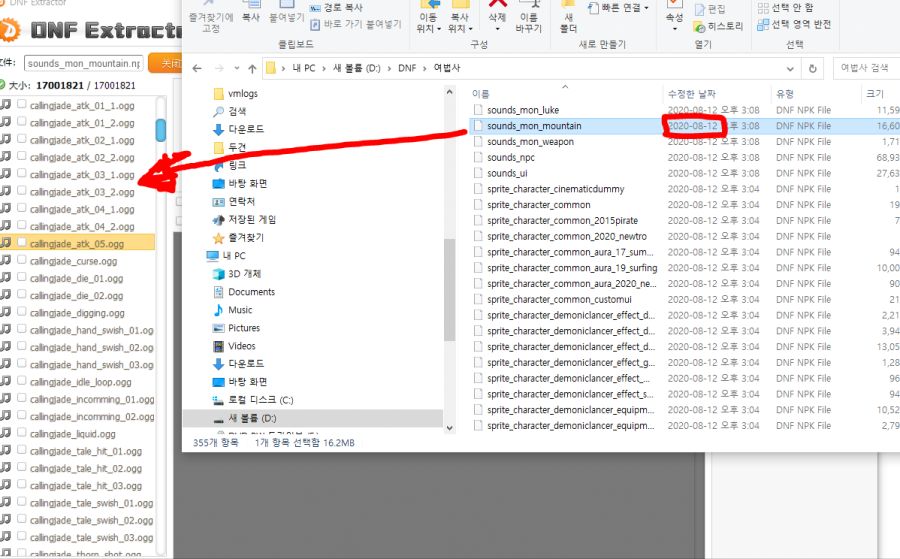Image resolution: width=900 pixels, height=559 pixels.
Task: Open Documents in the navigation pane
Action: pyautogui.click(x=251, y=292)
